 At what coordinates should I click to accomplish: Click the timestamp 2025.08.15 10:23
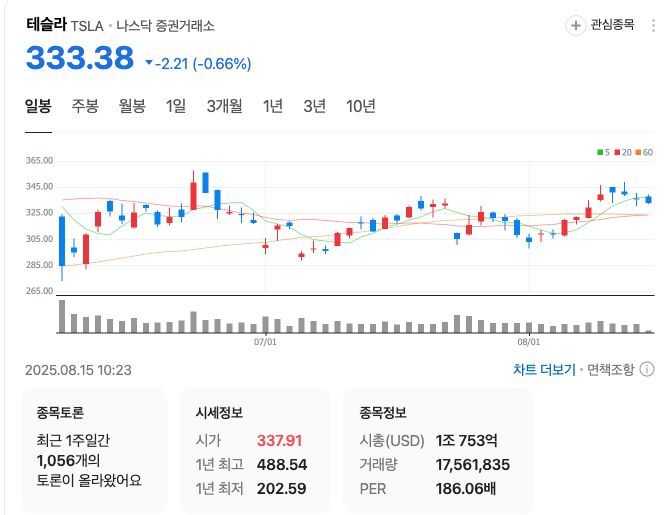pyautogui.click(x=78, y=370)
